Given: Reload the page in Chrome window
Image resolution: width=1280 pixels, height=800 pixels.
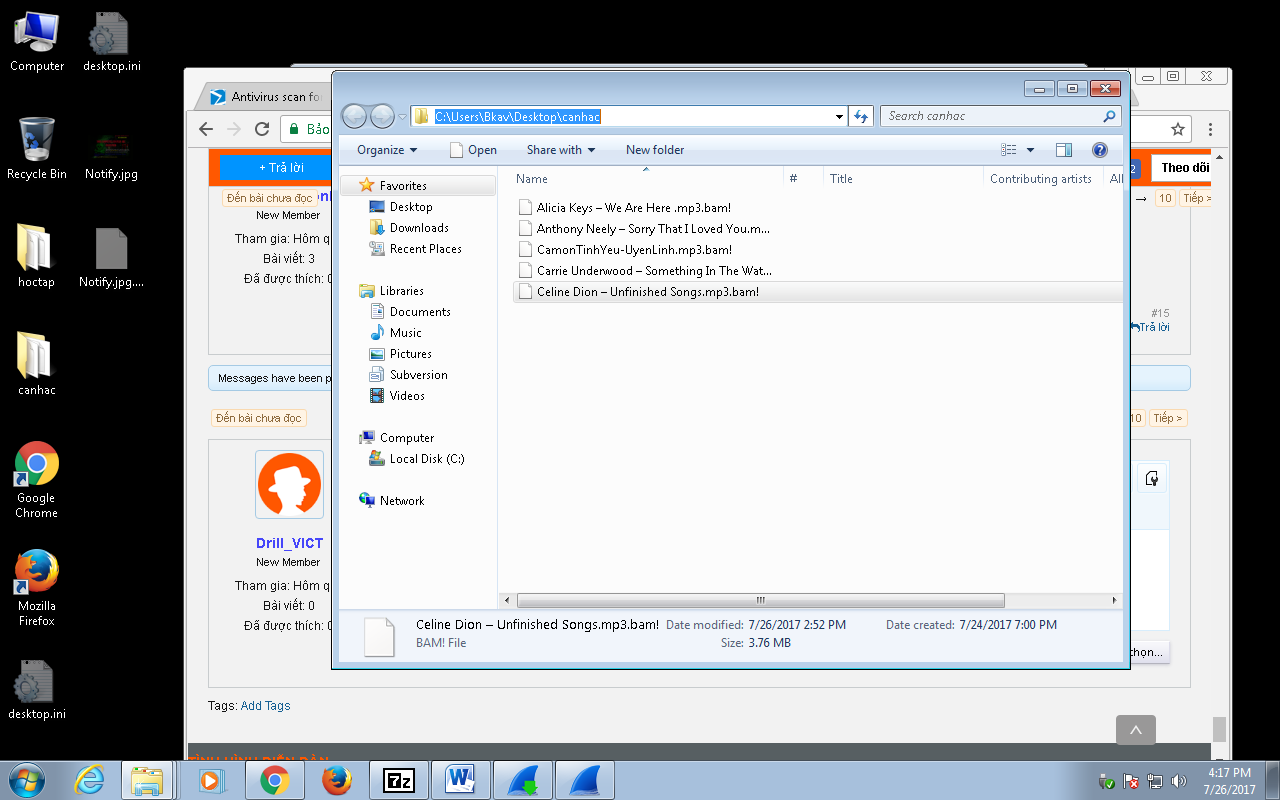Looking at the screenshot, I should click(262, 129).
